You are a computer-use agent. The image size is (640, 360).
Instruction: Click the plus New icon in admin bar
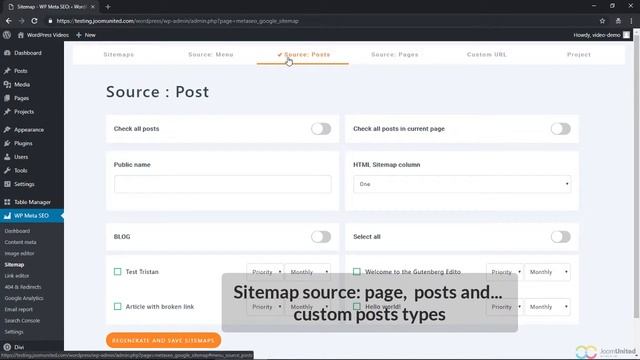pyautogui.click(x=79, y=35)
